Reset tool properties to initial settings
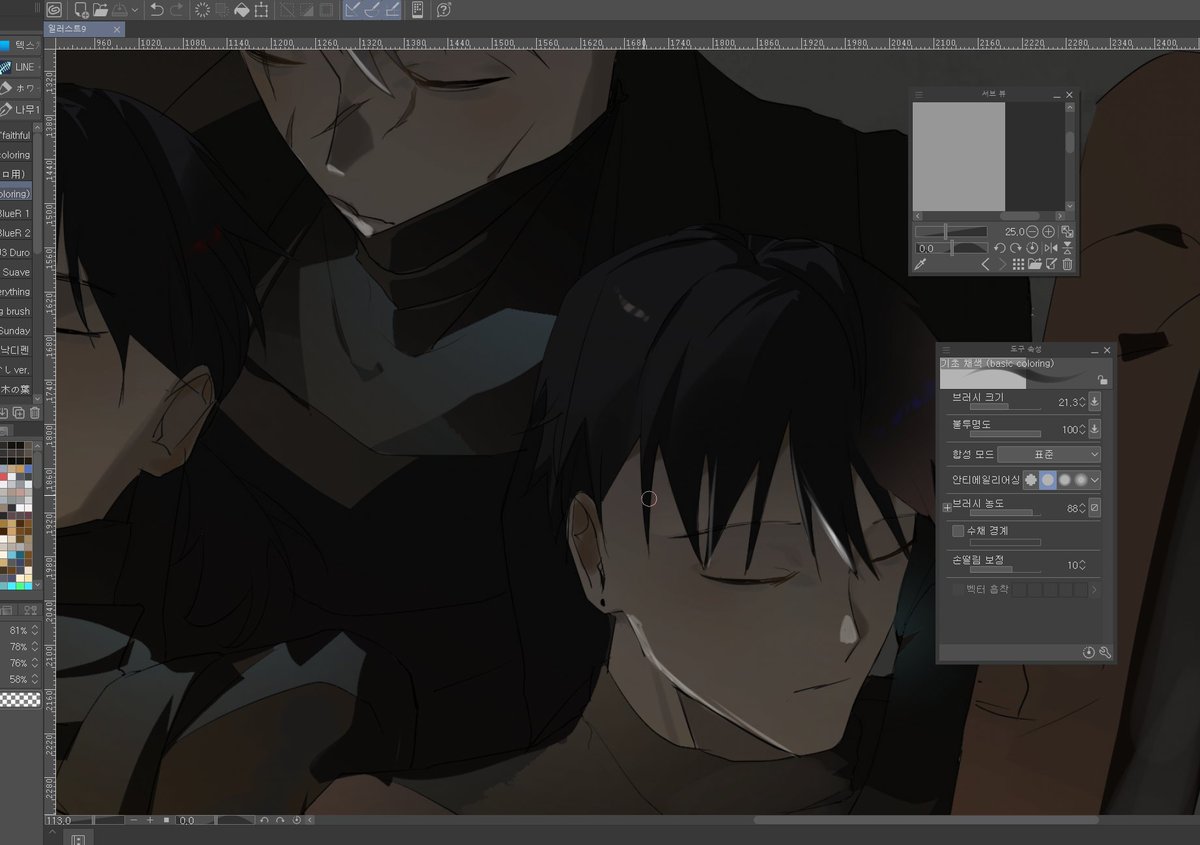 coord(1089,652)
